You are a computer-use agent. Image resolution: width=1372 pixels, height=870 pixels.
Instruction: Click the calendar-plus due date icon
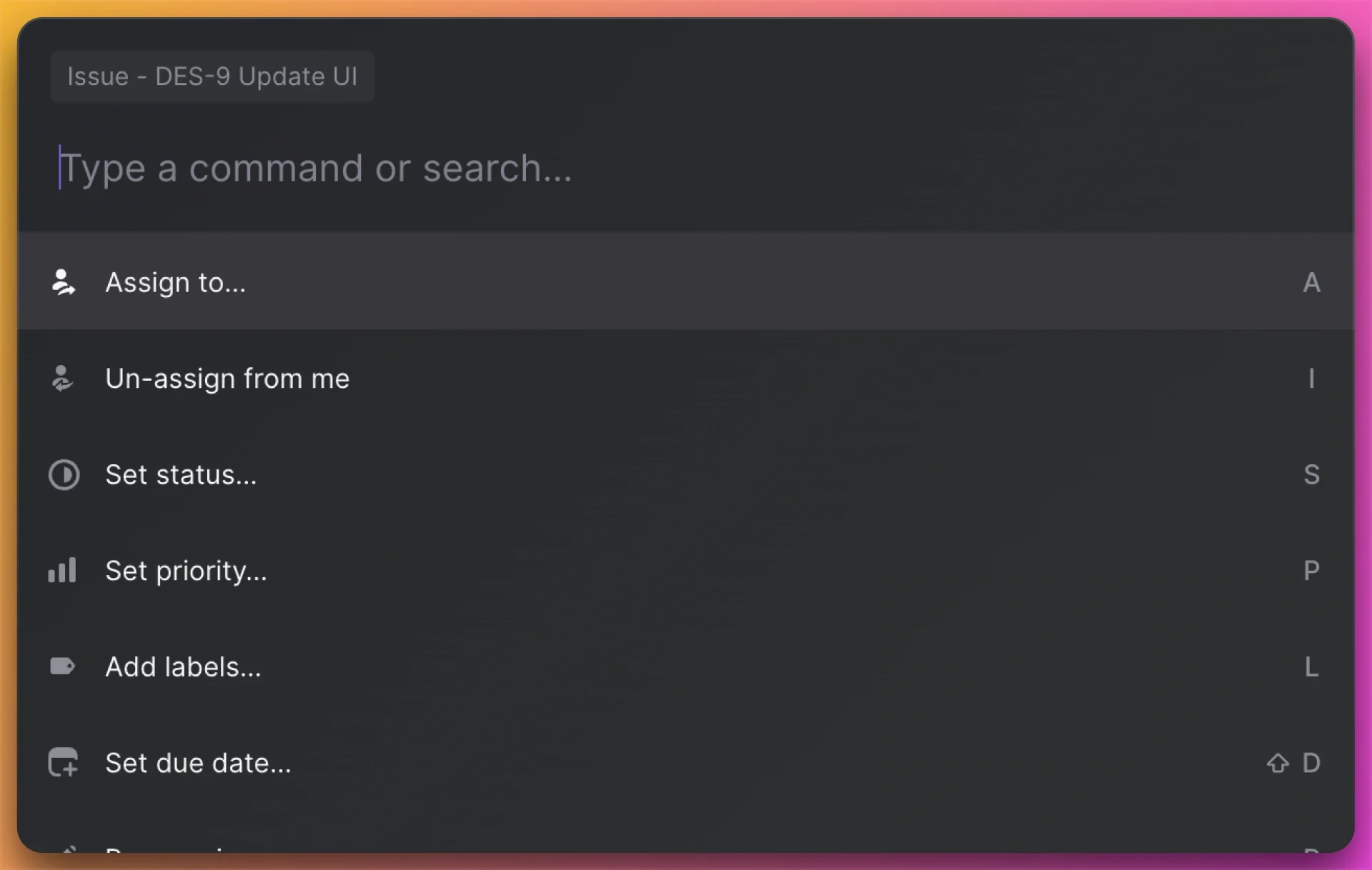coord(62,763)
